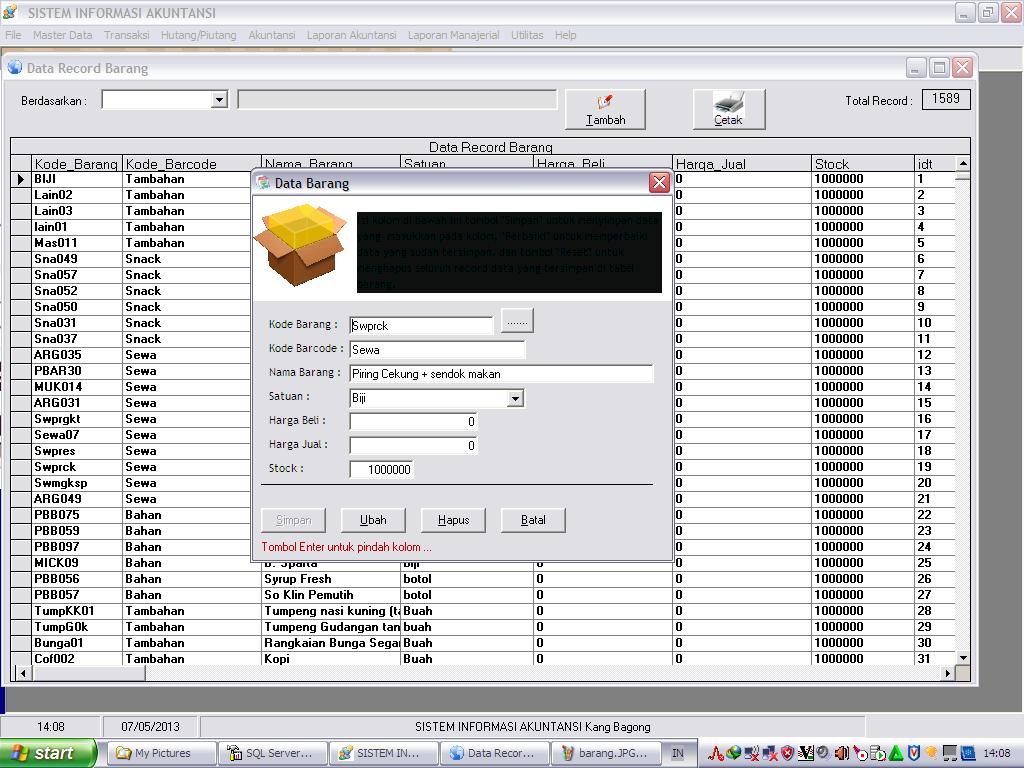1024x768 pixels.
Task: Click the Kode Barang browse ellipsis button
Action: (x=517, y=321)
